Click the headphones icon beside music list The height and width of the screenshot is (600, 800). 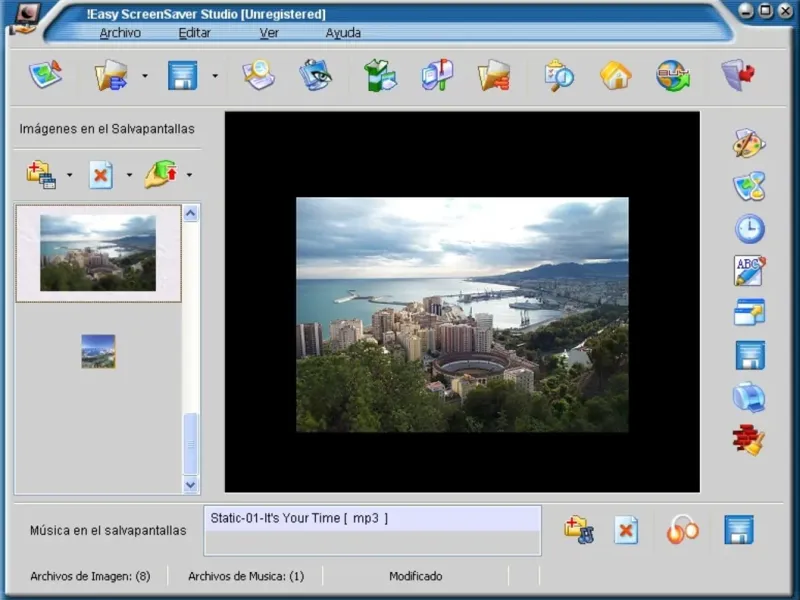pyautogui.click(x=682, y=530)
